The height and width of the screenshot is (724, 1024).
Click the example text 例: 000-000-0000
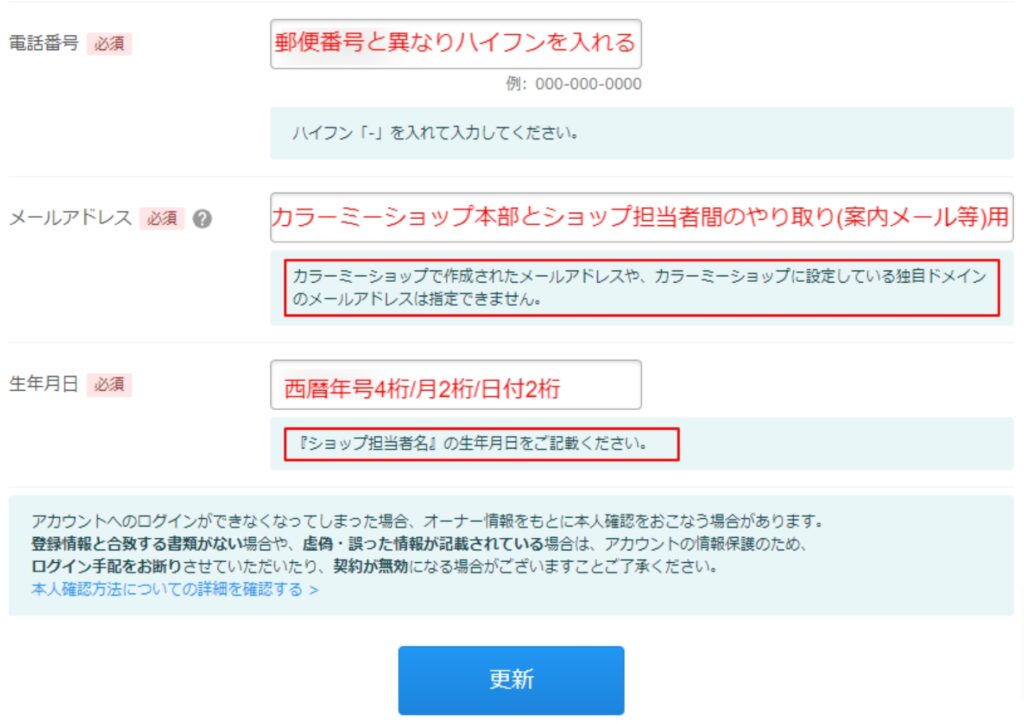tap(573, 84)
